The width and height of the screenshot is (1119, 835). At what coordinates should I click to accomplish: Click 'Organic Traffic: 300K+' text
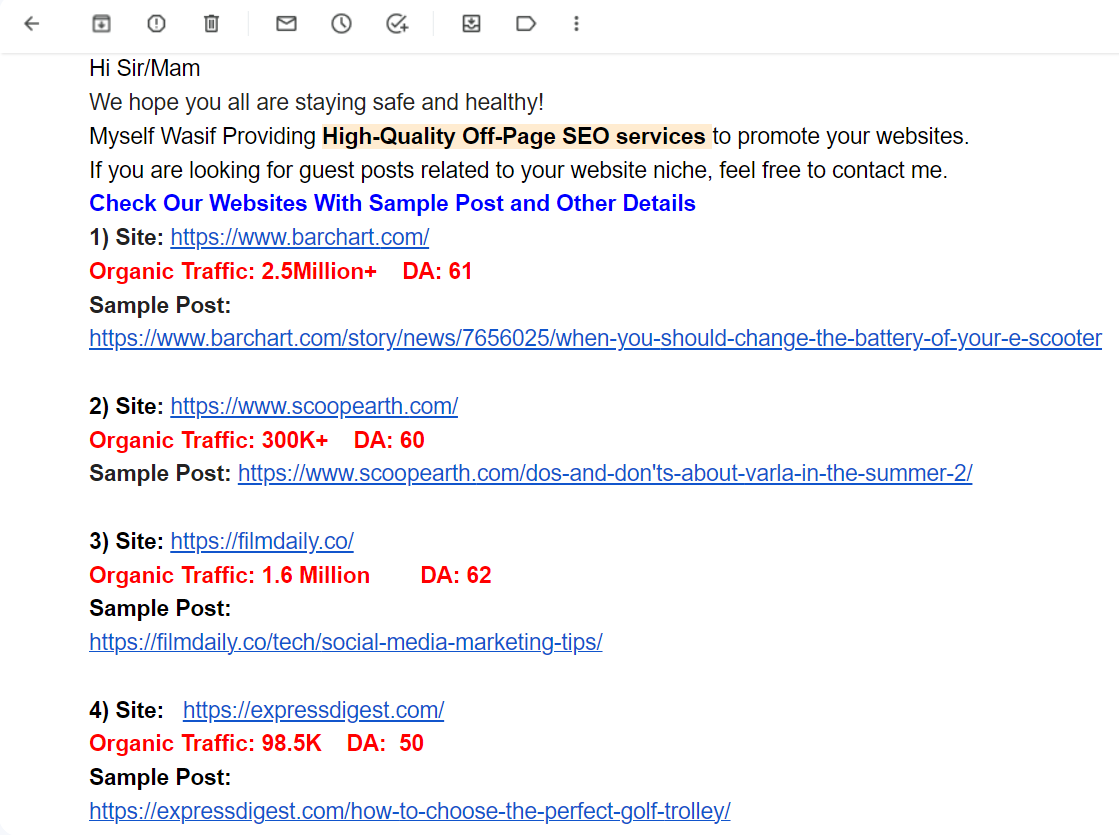(x=208, y=440)
